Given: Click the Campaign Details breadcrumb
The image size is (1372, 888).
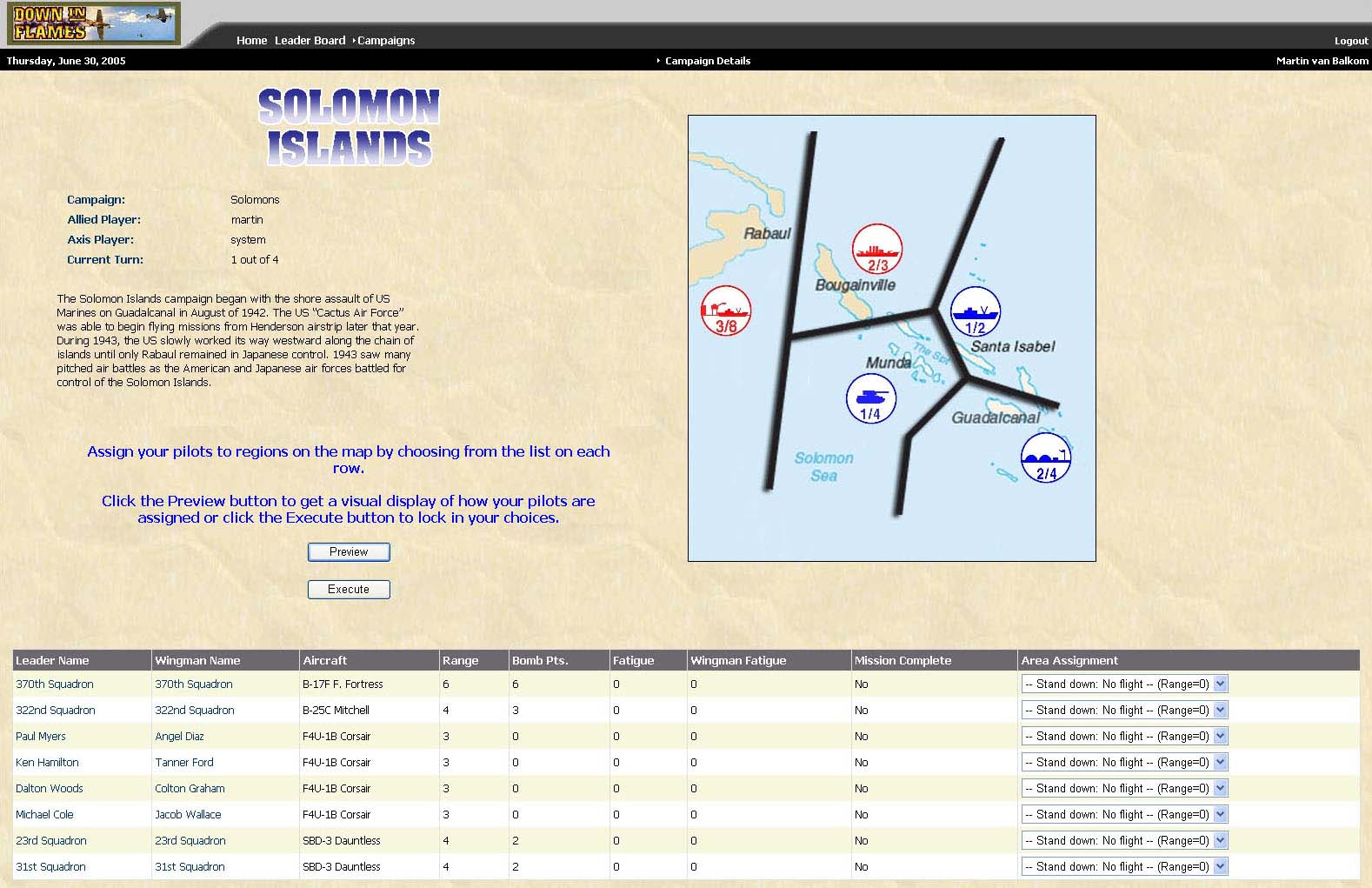Looking at the screenshot, I should pyautogui.click(x=707, y=61).
